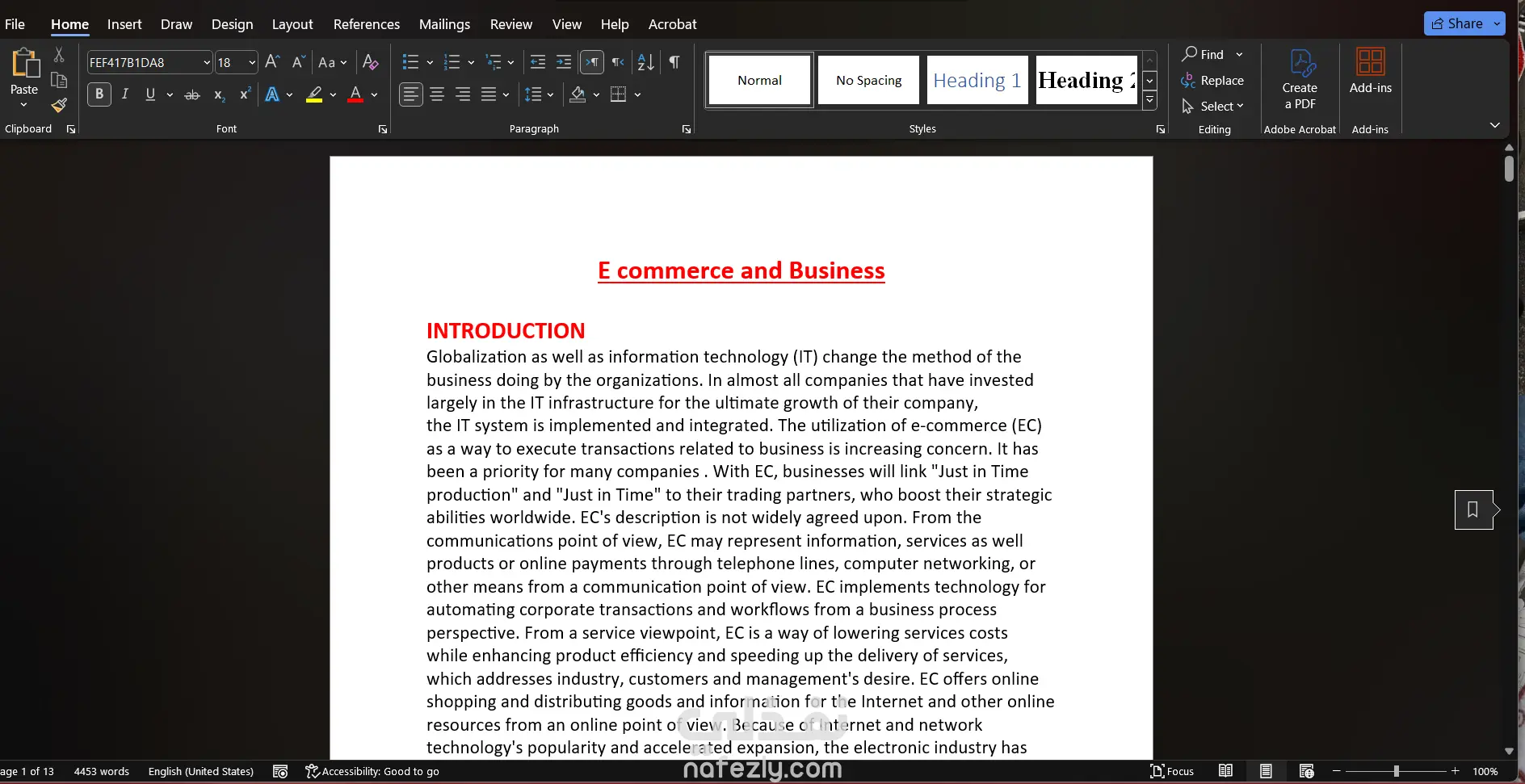1525x784 pixels.
Task: Click the bookmark icon at the right edge
Action: point(1473,509)
